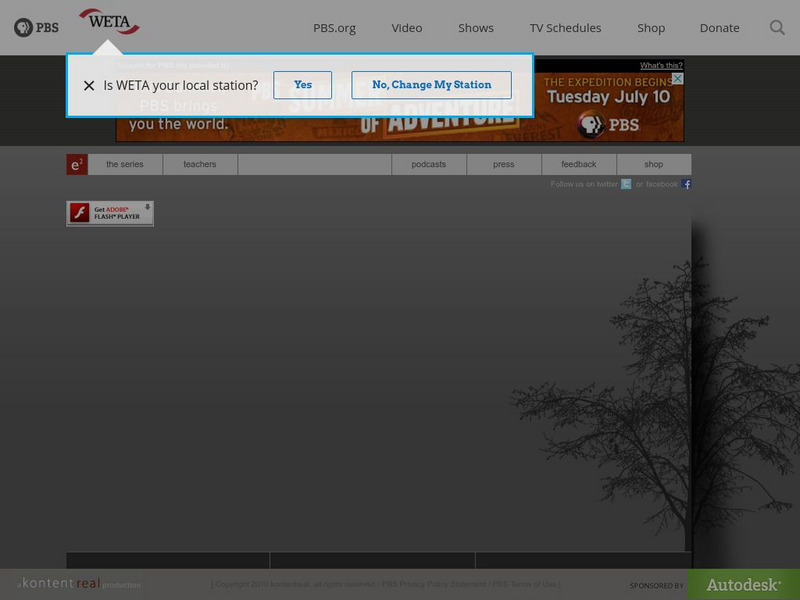800x600 pixels.
Task: Open the Donate header link
Action: coord(719,28)
